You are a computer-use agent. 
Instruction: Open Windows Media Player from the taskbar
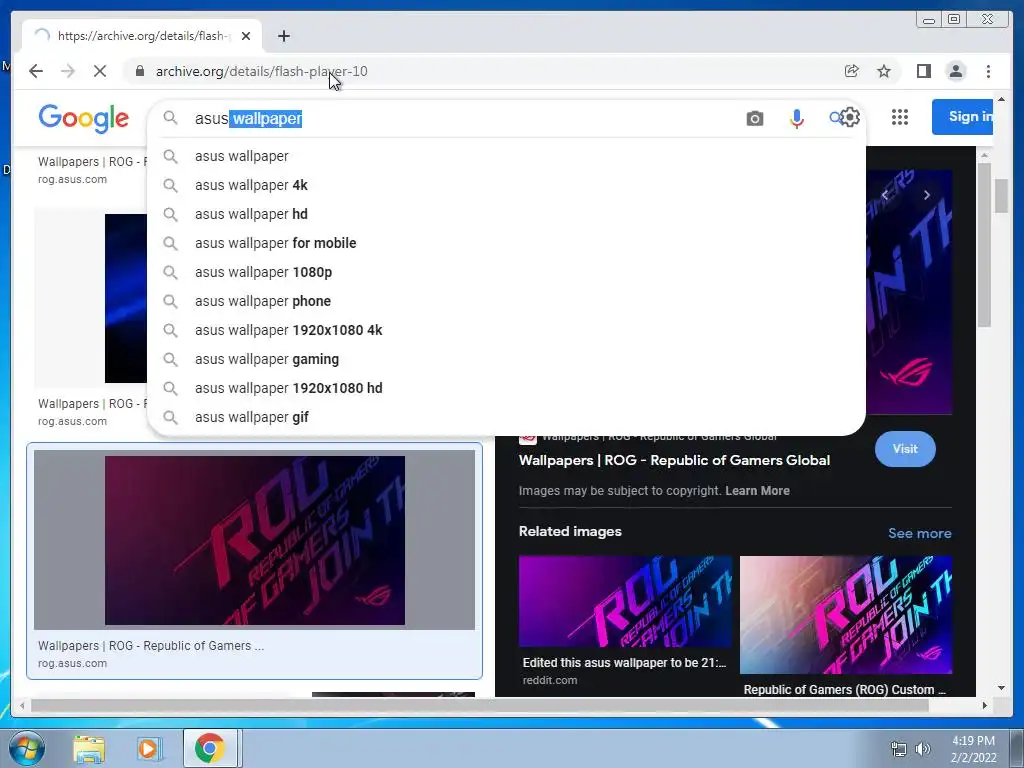pyautogui.click(x=149, y=749)
